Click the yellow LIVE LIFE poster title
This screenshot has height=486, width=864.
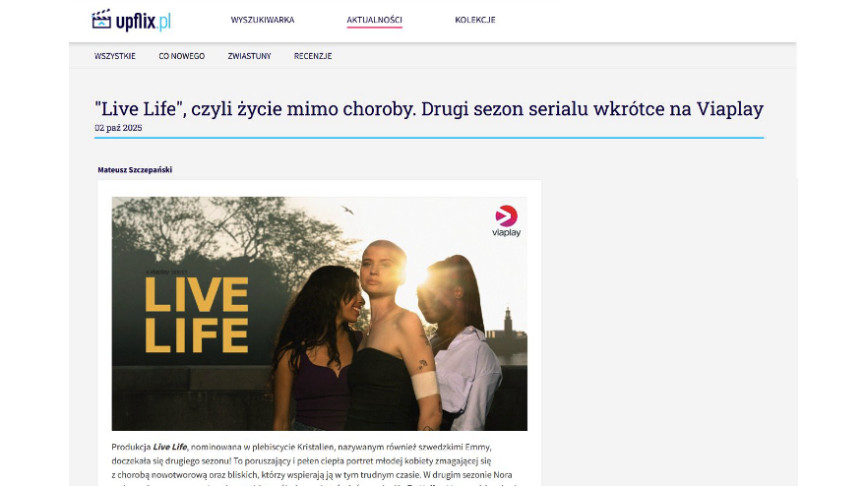click(197, 315)
